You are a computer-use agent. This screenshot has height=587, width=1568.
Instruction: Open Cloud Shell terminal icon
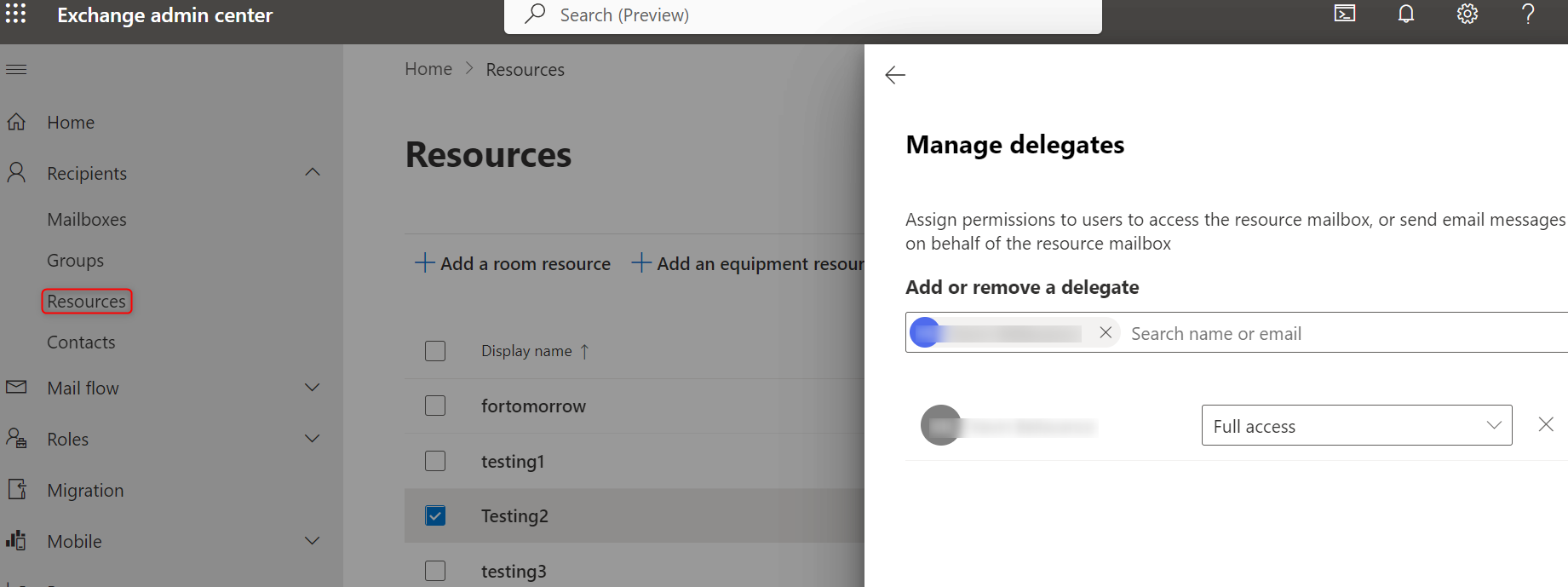[x=1345, y=14]
